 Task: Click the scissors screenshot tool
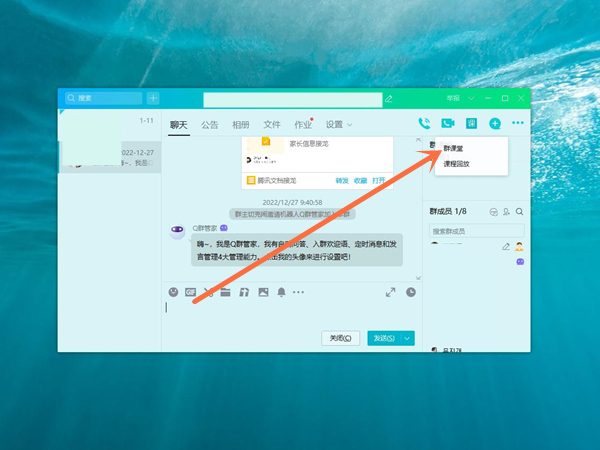click(208, 292)
